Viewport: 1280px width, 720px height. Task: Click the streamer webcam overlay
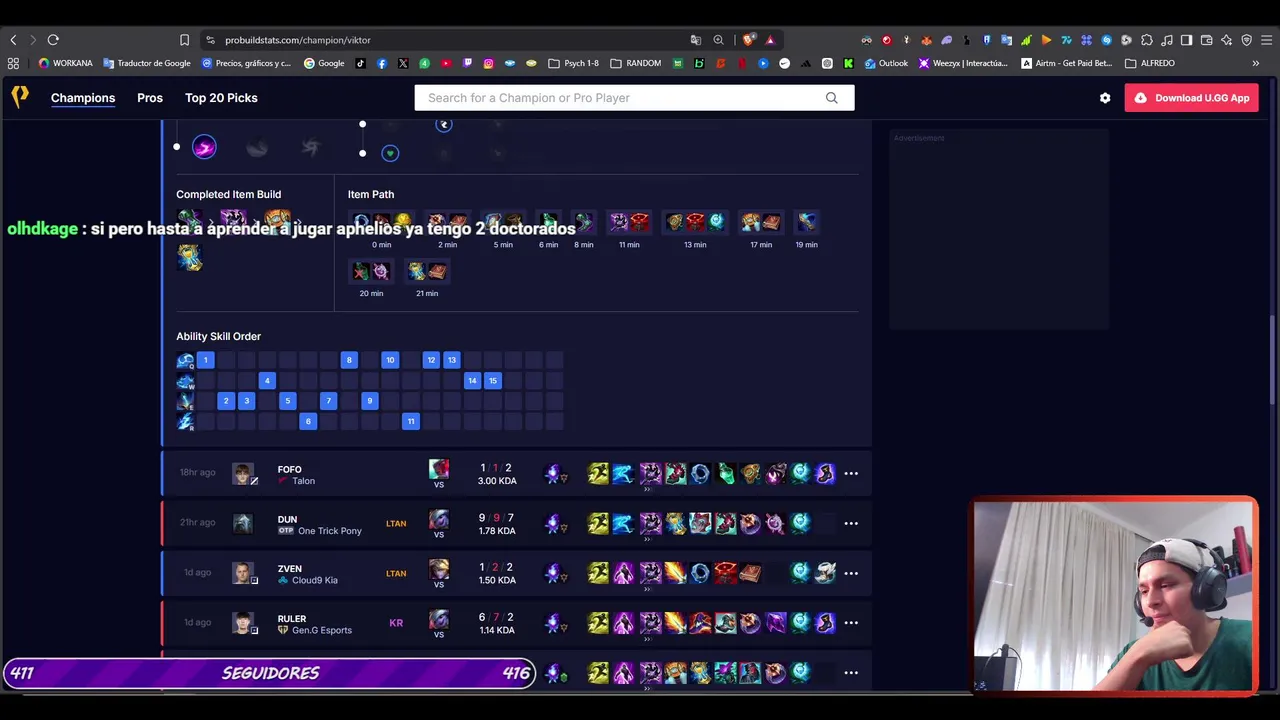(x=1115, y=596)
